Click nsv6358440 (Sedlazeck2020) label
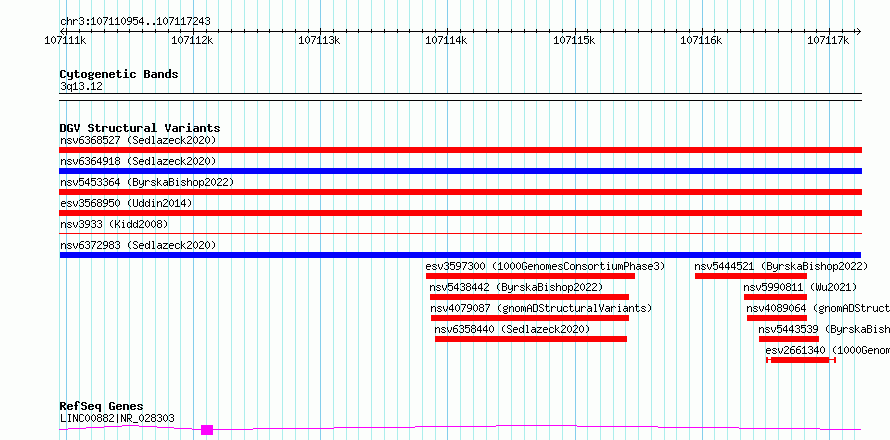Viewport: 890px width, 440px height. click(513, 329)
